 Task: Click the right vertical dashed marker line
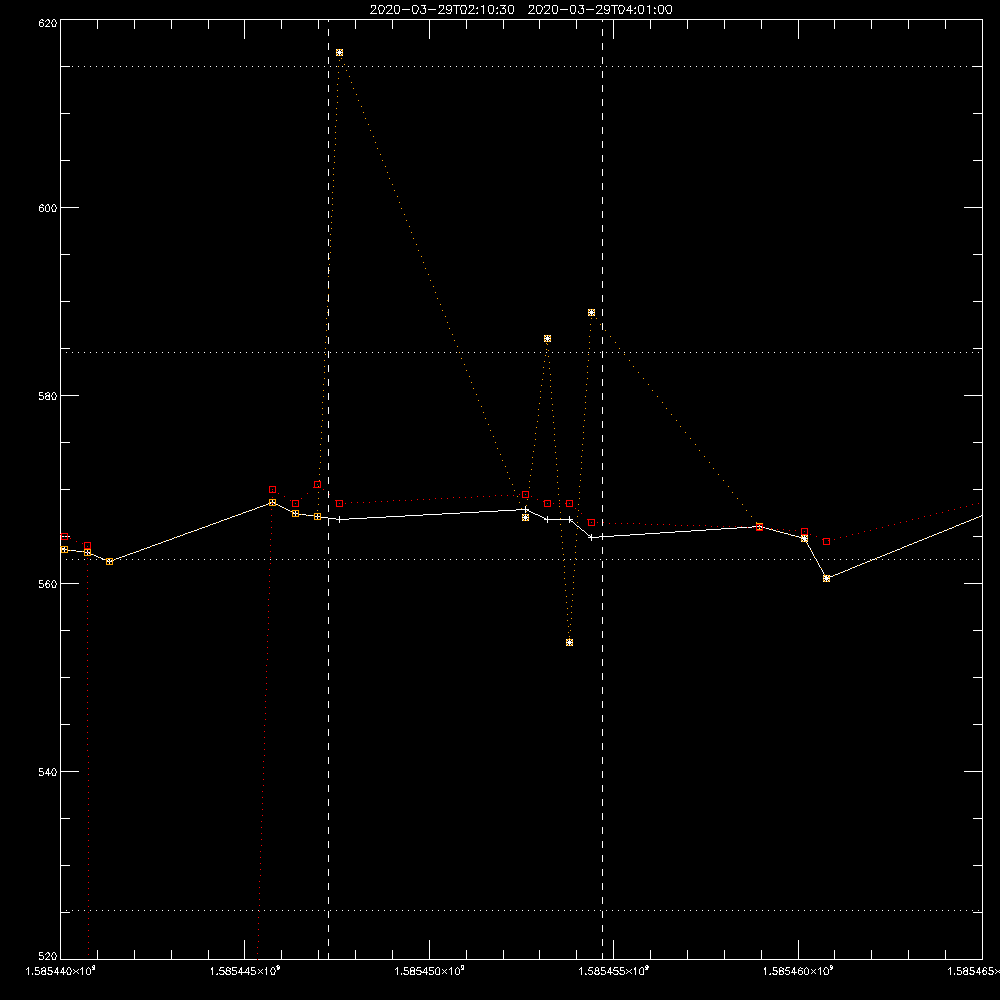(603, 489)
